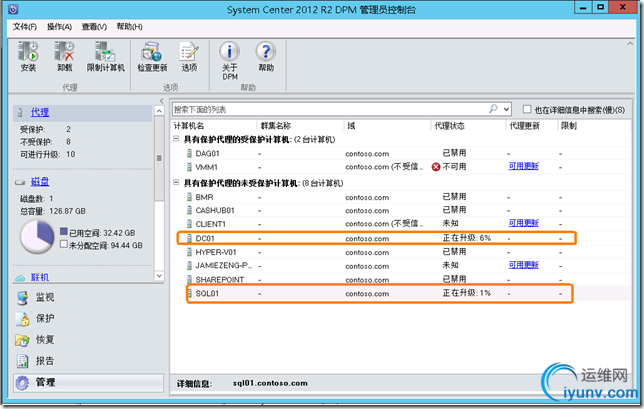Click update available link for JAMIEZENG-P
This screenshot has width=644, height=409.
[x=524, y=265]
